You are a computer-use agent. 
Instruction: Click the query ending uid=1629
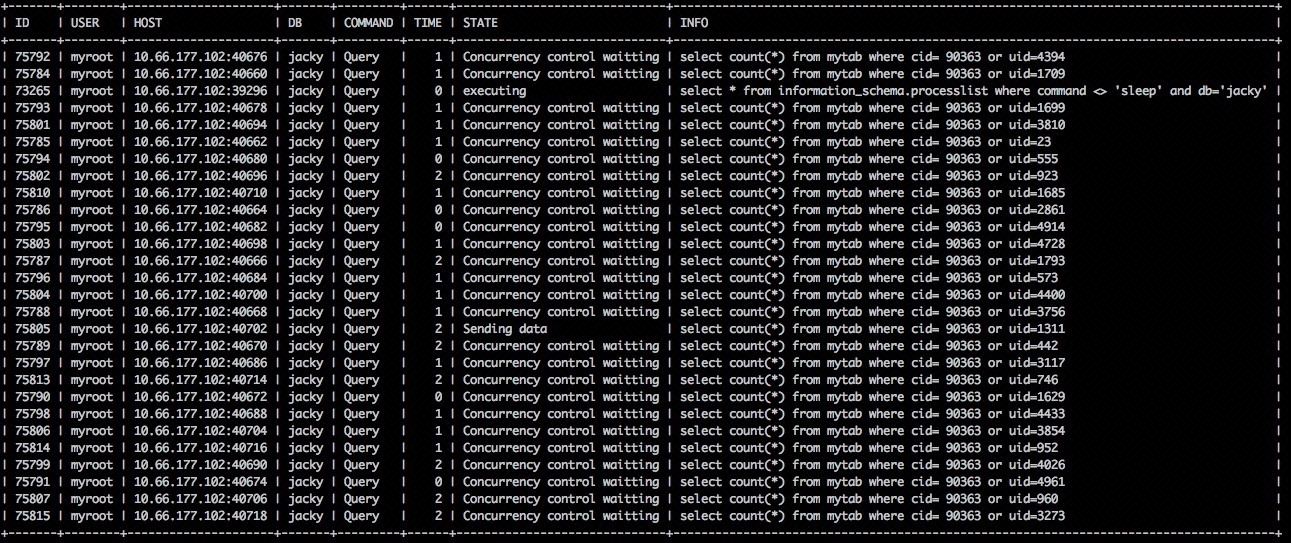872,397
